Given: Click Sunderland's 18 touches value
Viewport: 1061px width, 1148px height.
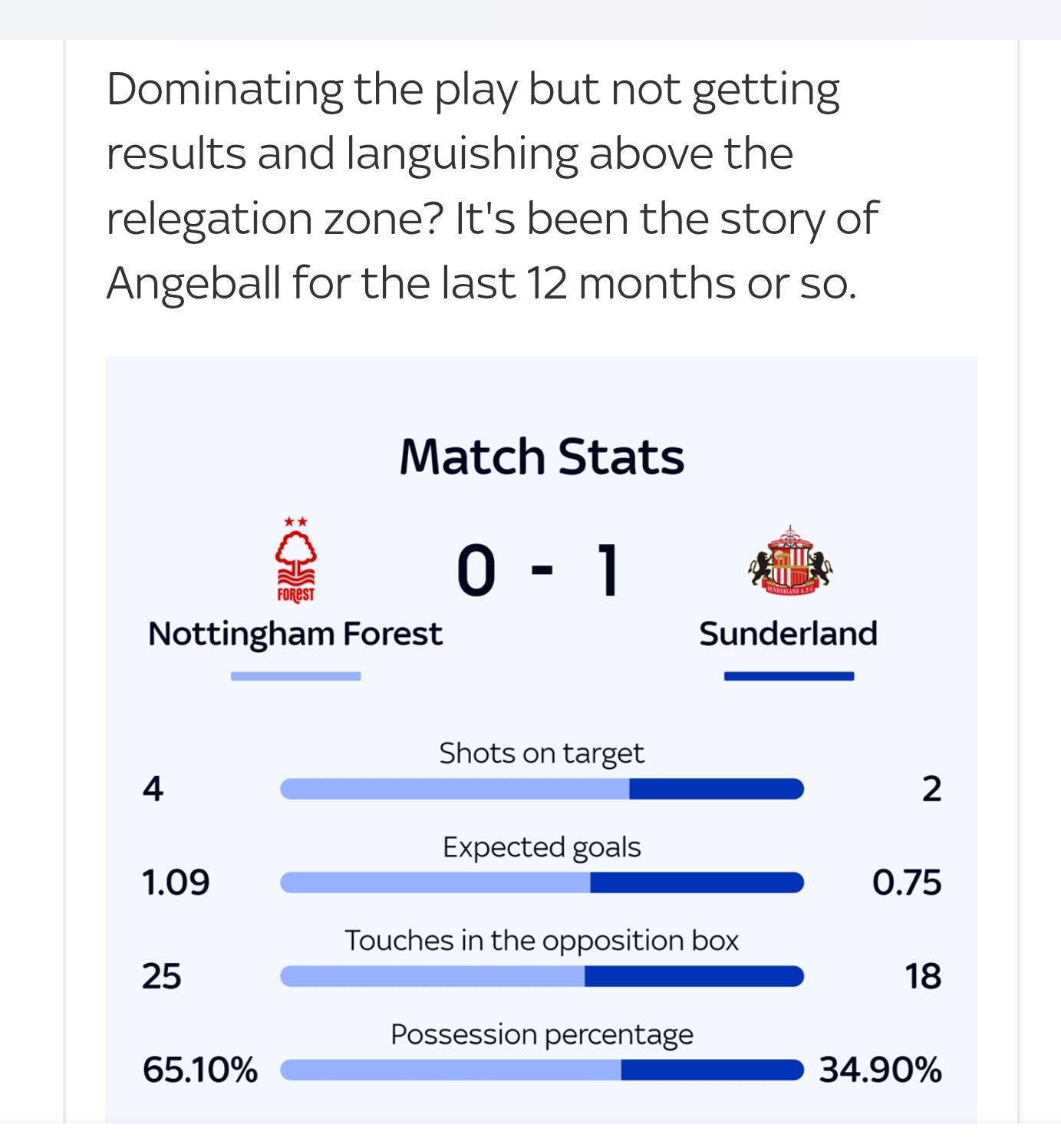Looking at the screenshot, I should [922, 976].
